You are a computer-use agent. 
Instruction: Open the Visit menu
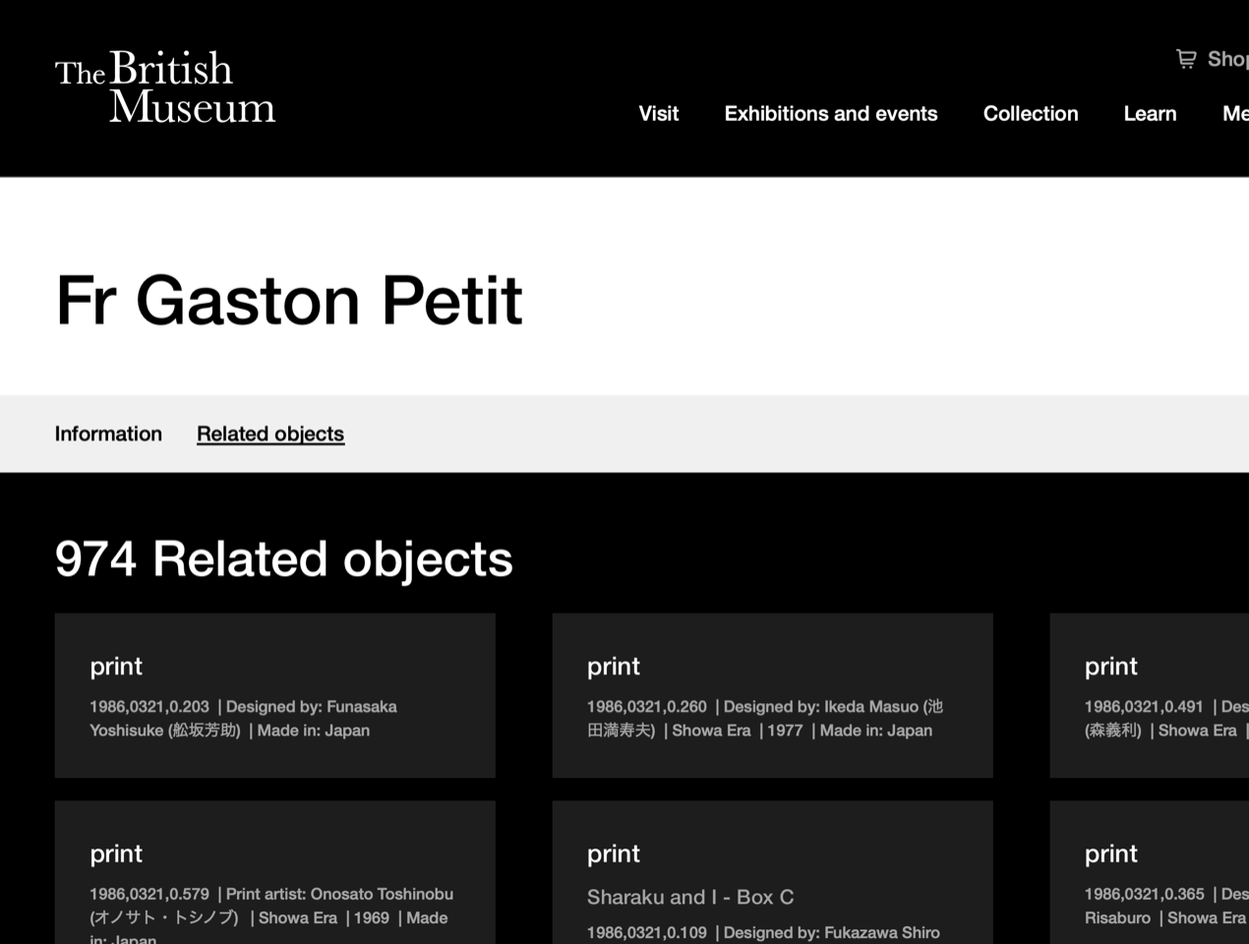(658, 114)
